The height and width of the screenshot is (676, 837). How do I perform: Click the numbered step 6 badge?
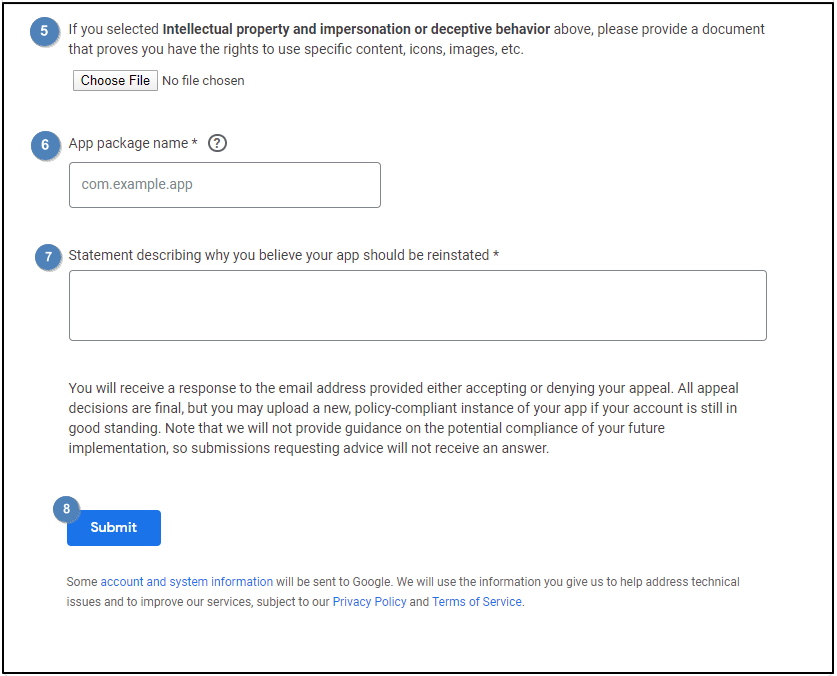(45, 145)
